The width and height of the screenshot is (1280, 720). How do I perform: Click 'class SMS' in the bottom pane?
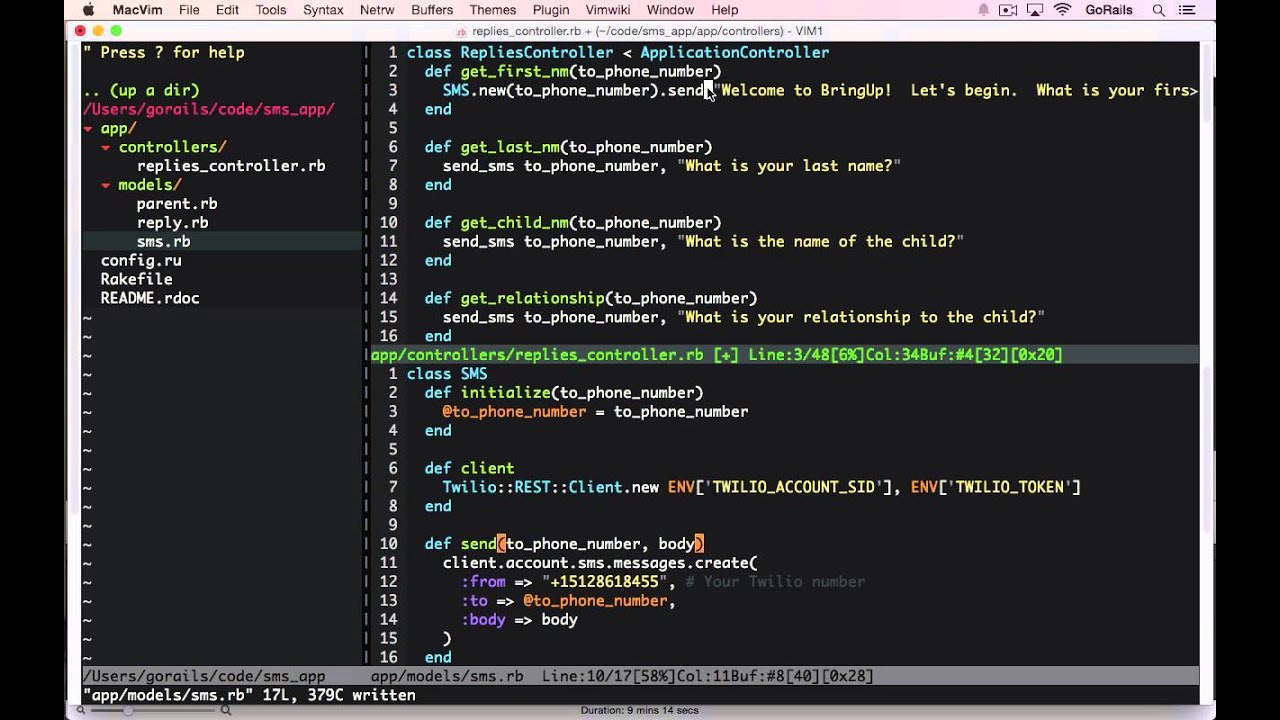click(447, 374)
